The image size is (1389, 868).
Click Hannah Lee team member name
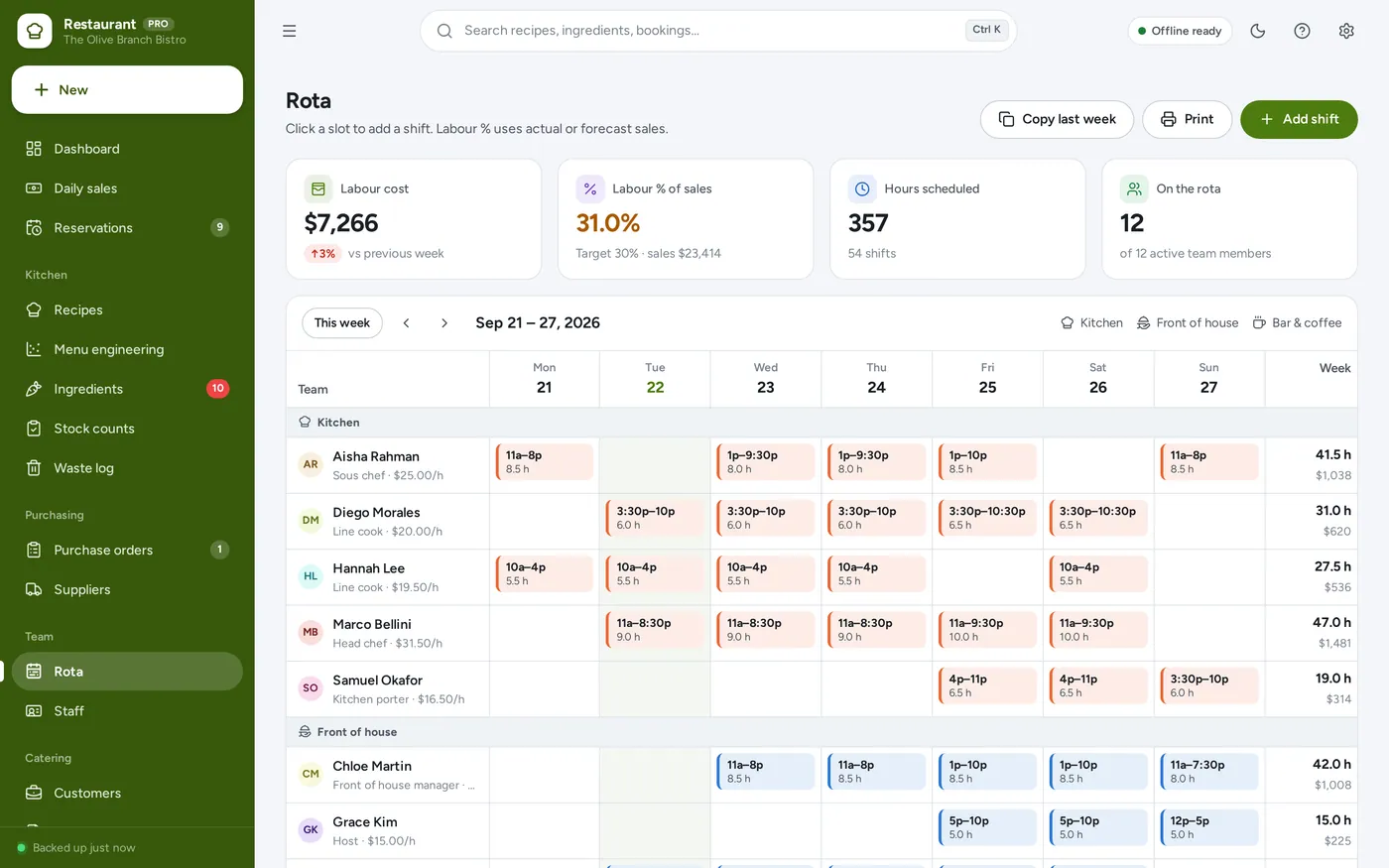tap(368, 568)
